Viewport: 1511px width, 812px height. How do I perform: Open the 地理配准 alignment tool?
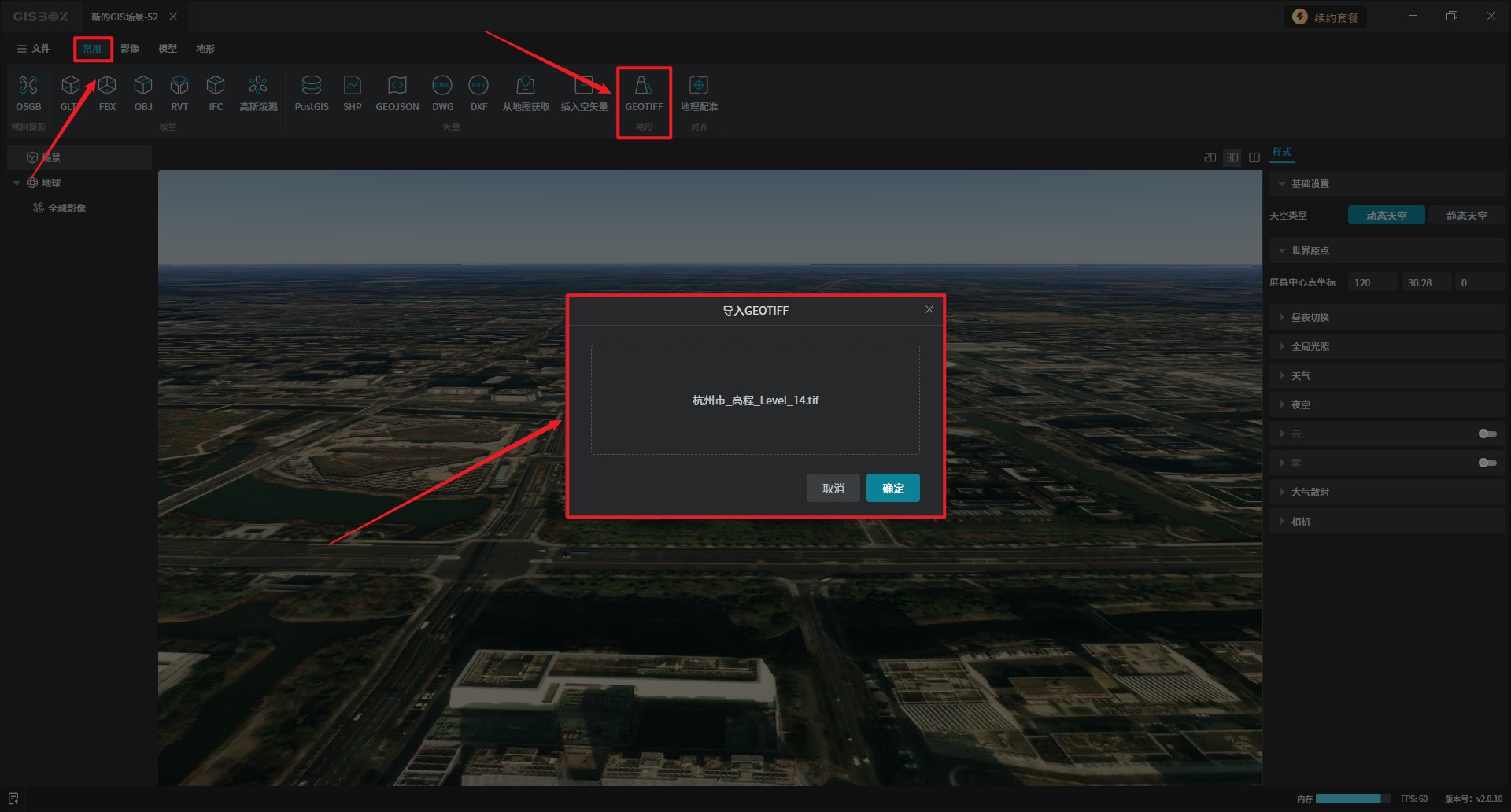click(x=699, y=86)
